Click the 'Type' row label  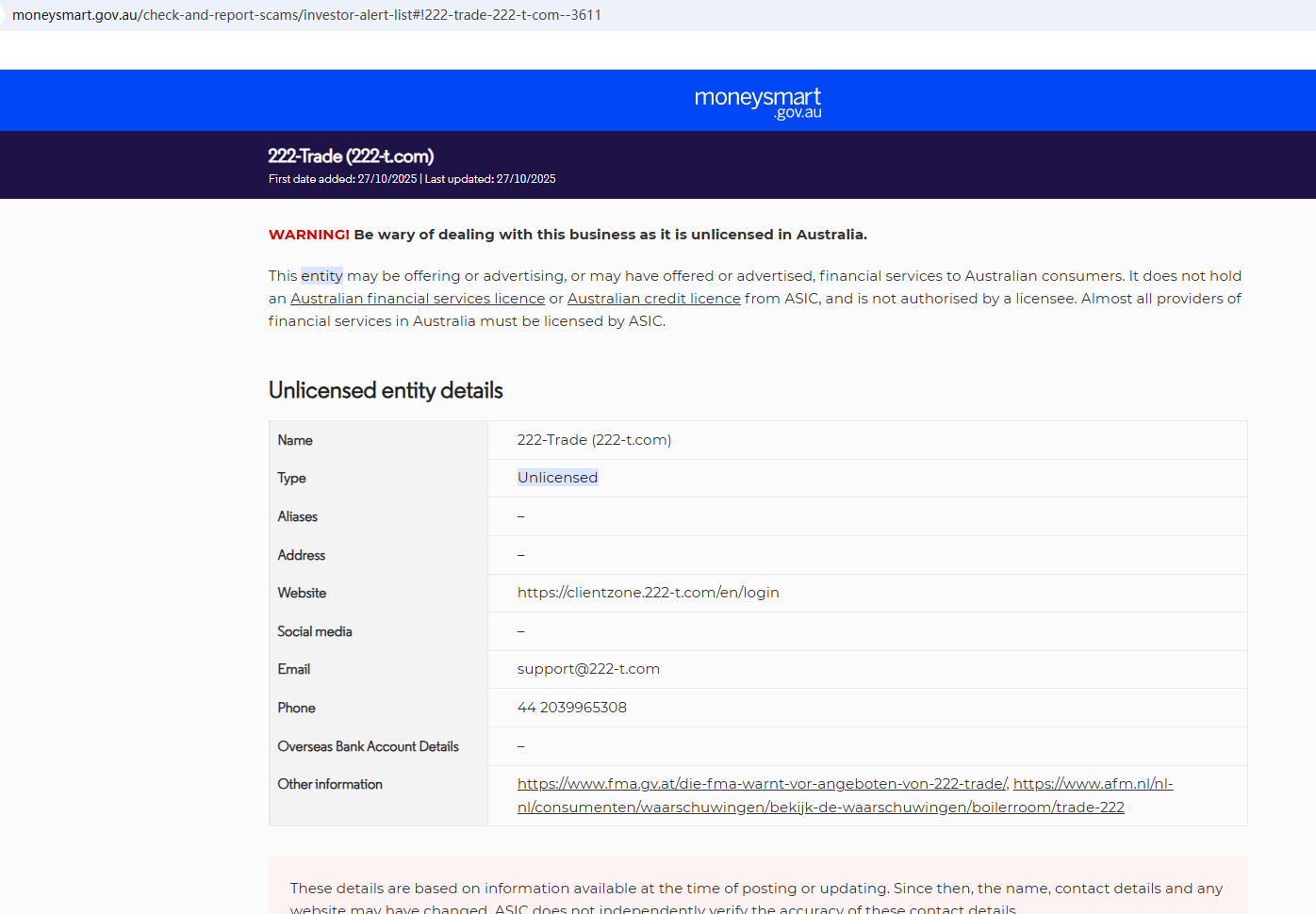[291, 479]
